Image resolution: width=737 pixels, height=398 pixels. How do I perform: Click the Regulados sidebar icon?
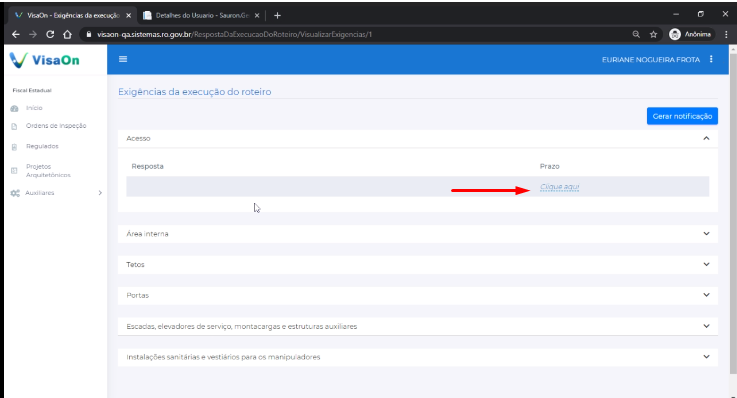coord(15,147)
